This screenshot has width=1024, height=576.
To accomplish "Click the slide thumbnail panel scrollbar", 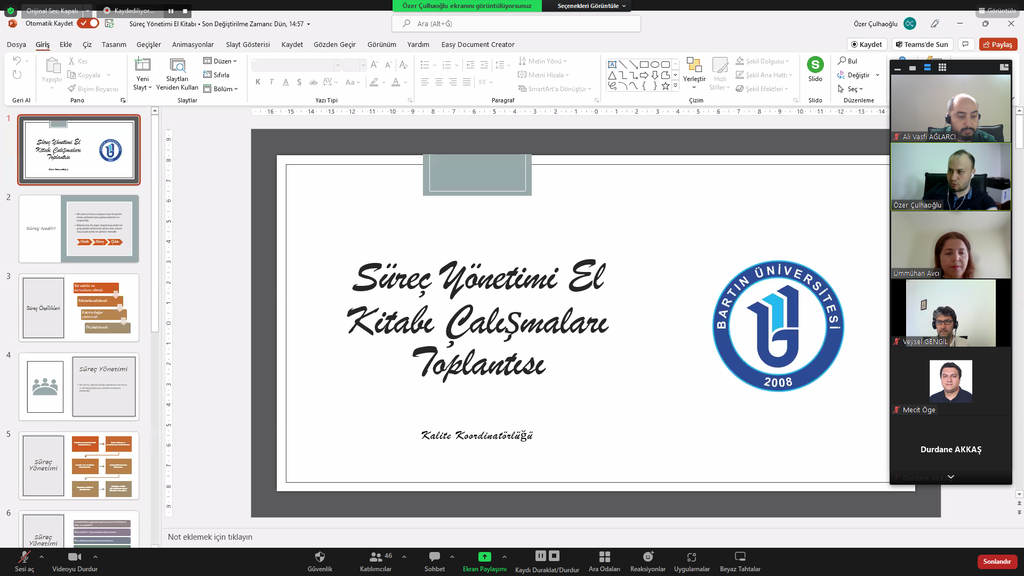I will tap(155, 225).
